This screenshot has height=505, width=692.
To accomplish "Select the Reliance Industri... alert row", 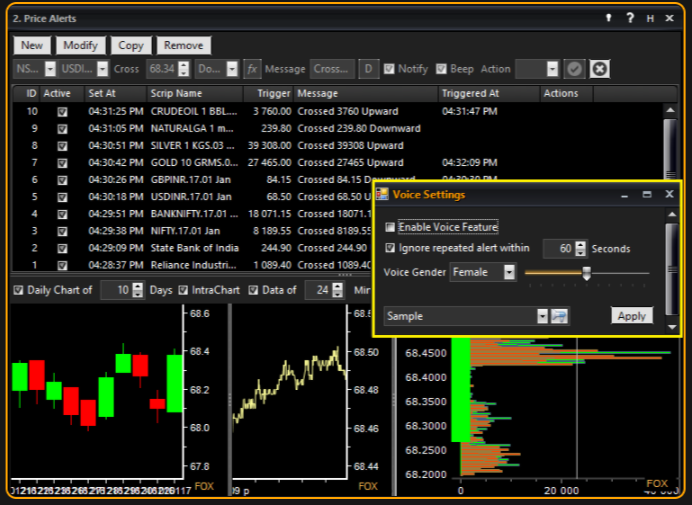I will (192, 265).
